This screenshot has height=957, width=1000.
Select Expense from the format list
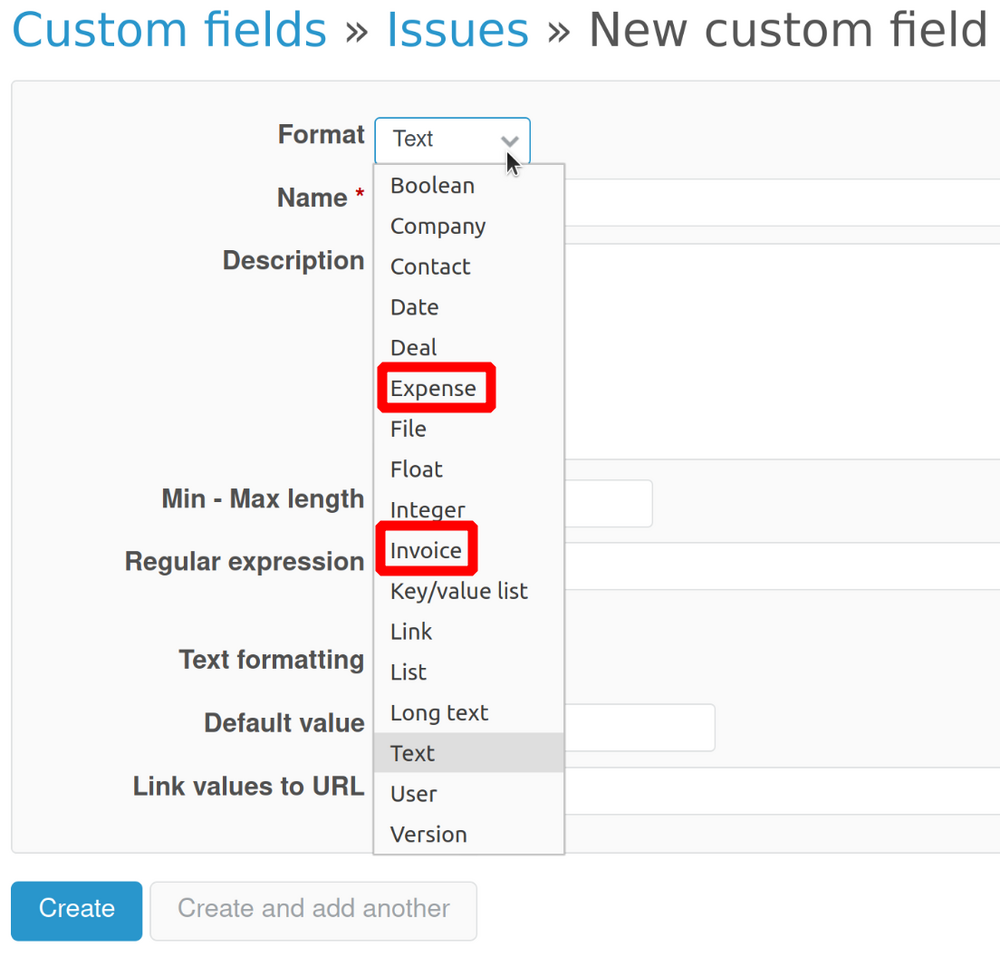pos(434,388)
